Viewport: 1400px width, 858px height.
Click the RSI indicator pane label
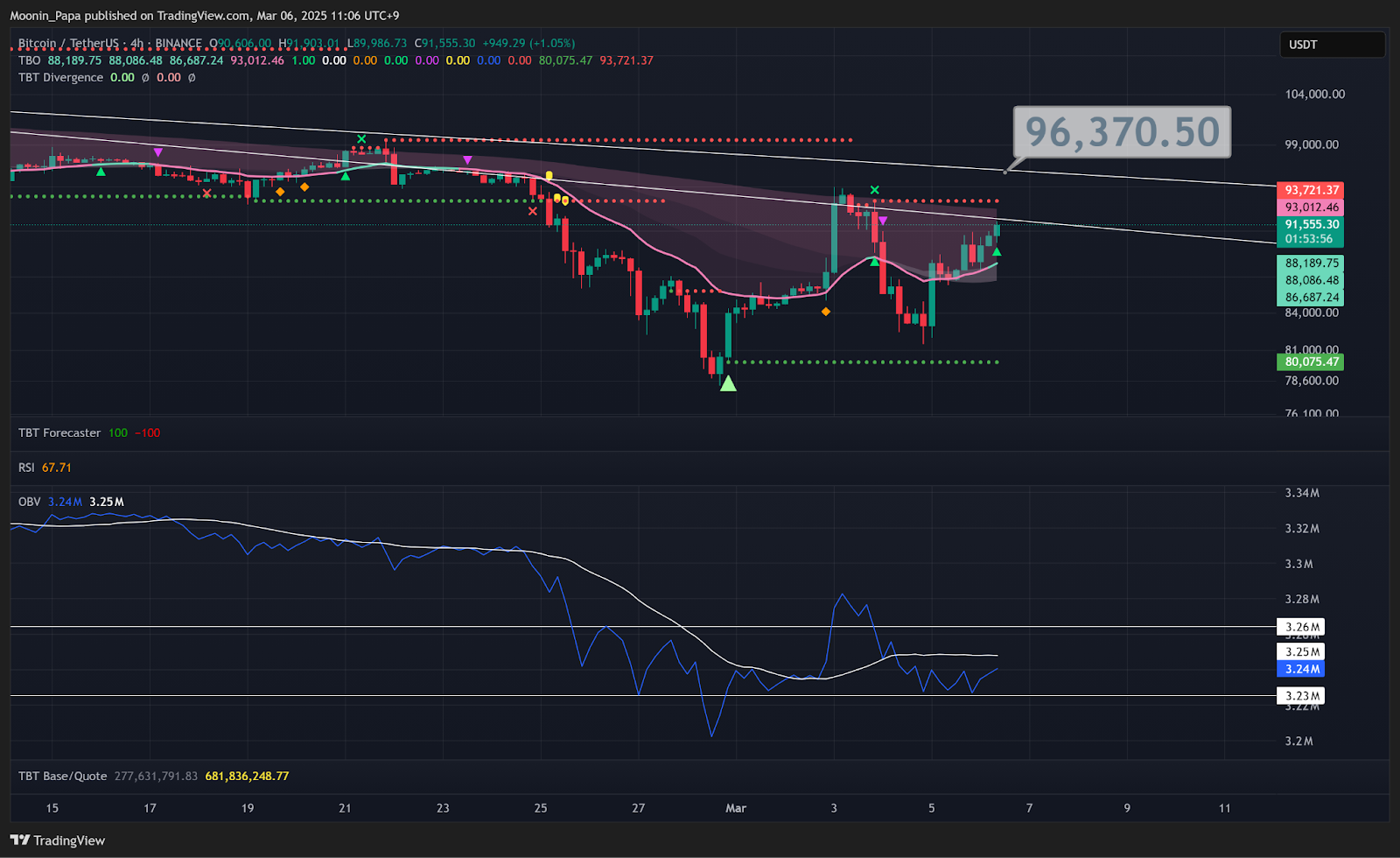pos(26,468)
